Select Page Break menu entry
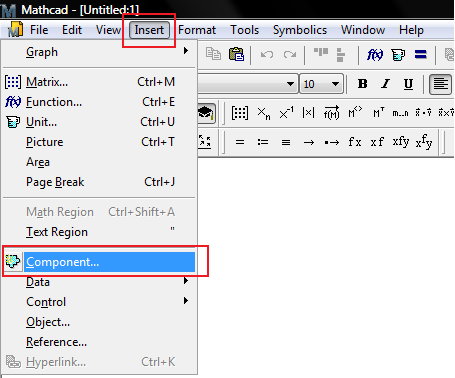The image size is (455, 378). (x=99, y=182)
